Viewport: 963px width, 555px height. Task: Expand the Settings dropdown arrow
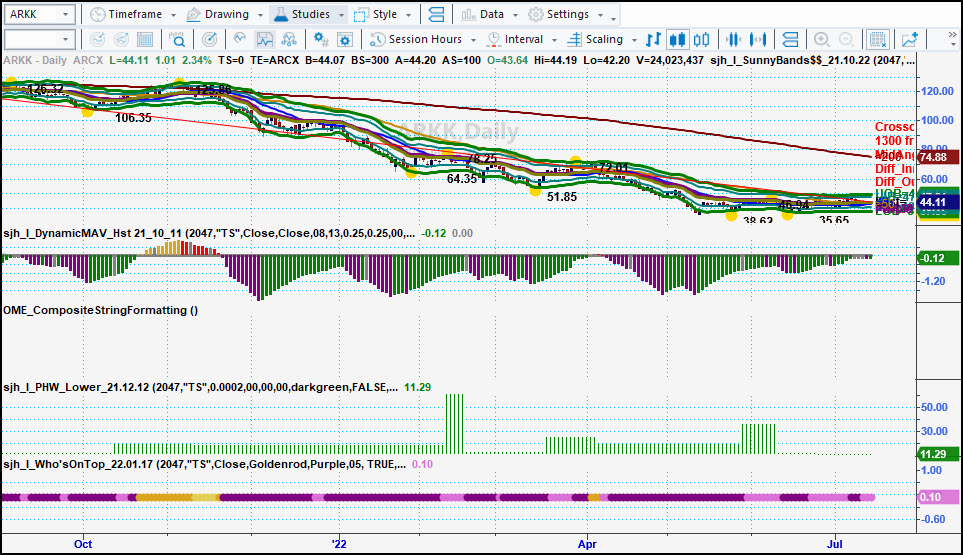pos(600,15)
